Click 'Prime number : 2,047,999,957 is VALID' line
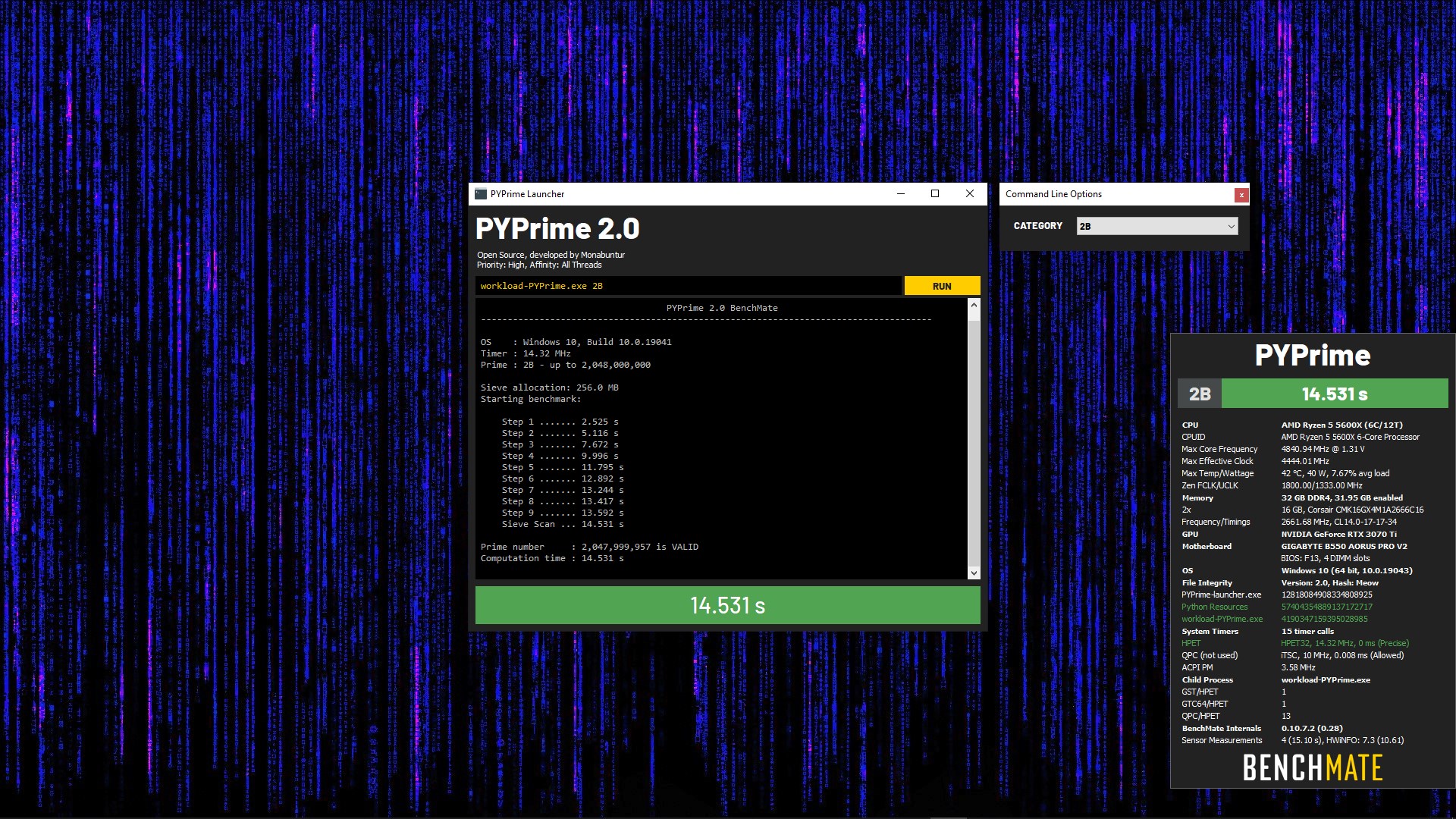The width and height of the screenshot is (1456, 819). coord(589,547)
